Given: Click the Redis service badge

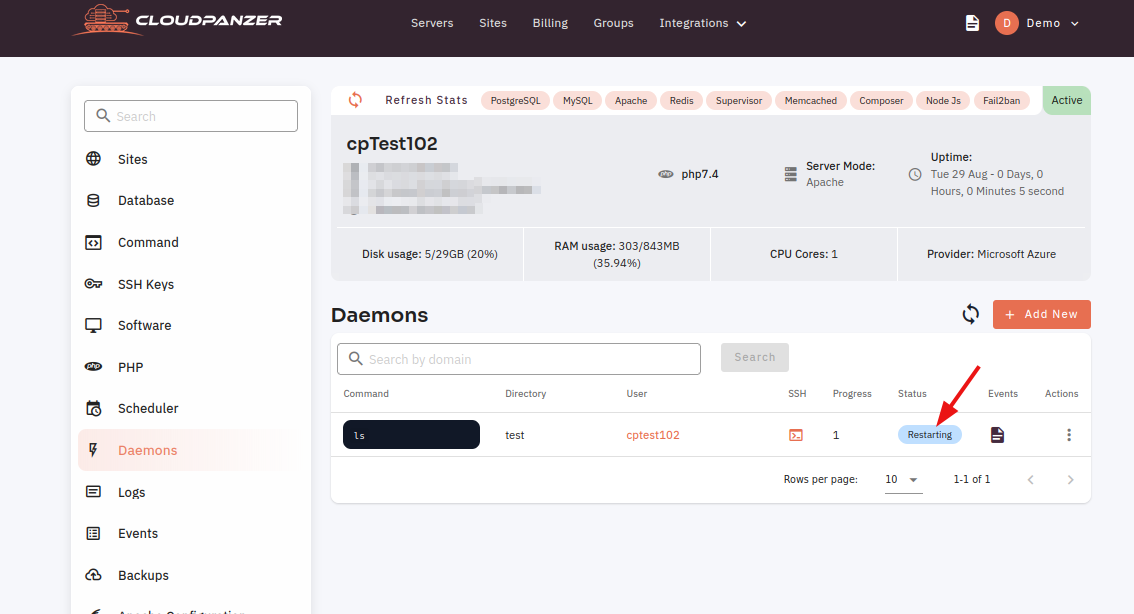Looking at the screenshot, I should pyautogui.click(x=681, y=101).
